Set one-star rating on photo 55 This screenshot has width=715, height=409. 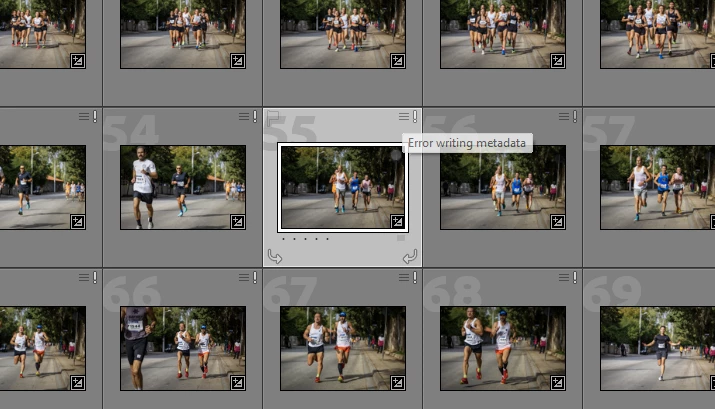pos(284,238)
